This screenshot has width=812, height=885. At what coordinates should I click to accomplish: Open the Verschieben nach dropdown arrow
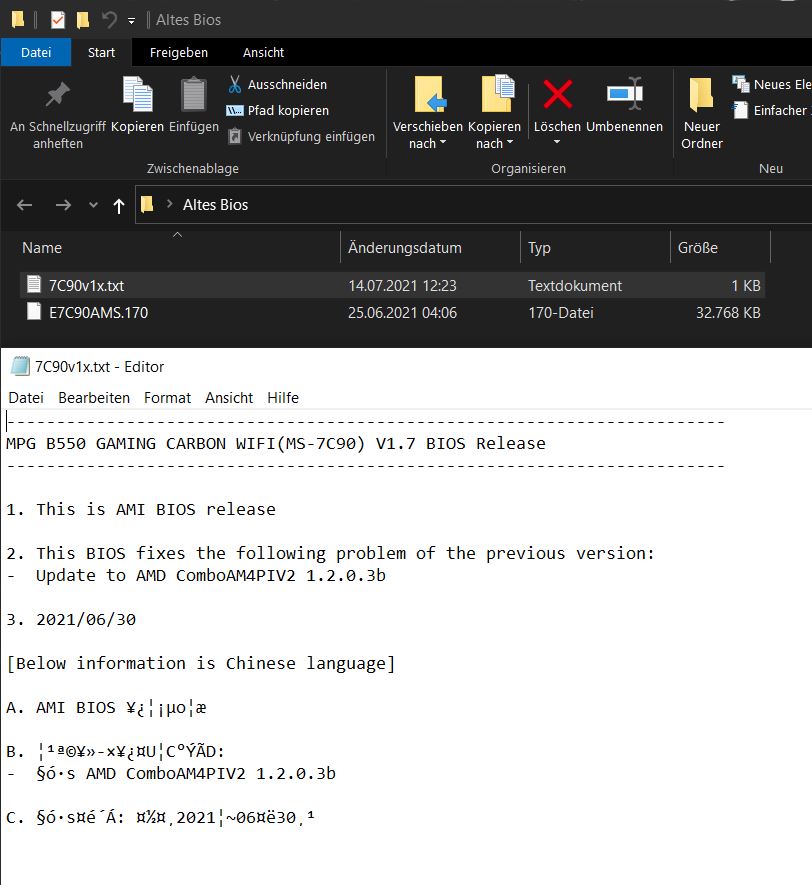point(443,142)
